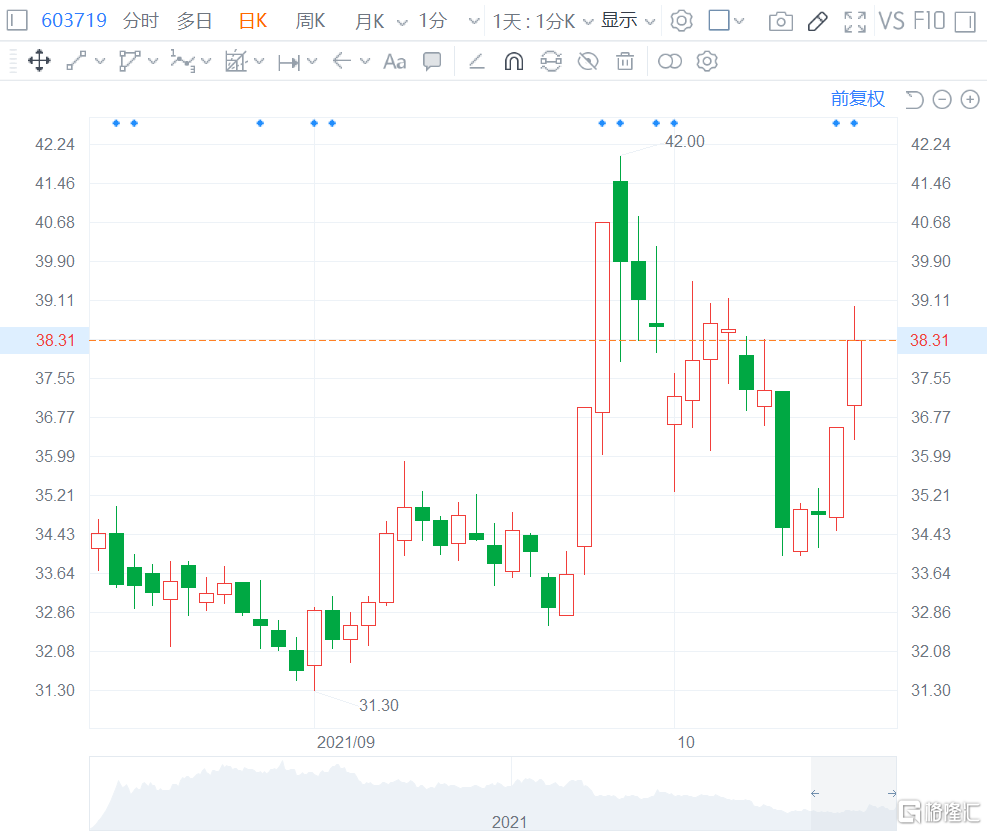Toggle the magnet snap mode
This screenshot has width=987, height=831.
tap(514, 61)
